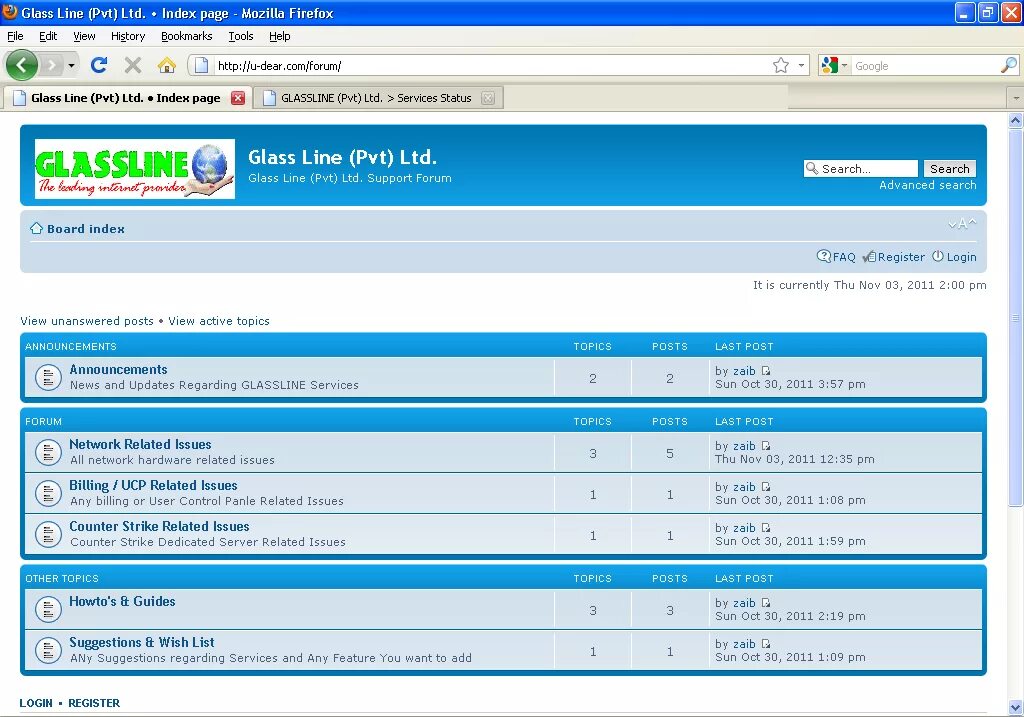The image size is (1024, 717).
Task: View latest post icon in Billing row
Action: pyautogui.click(x=766, y=487)
